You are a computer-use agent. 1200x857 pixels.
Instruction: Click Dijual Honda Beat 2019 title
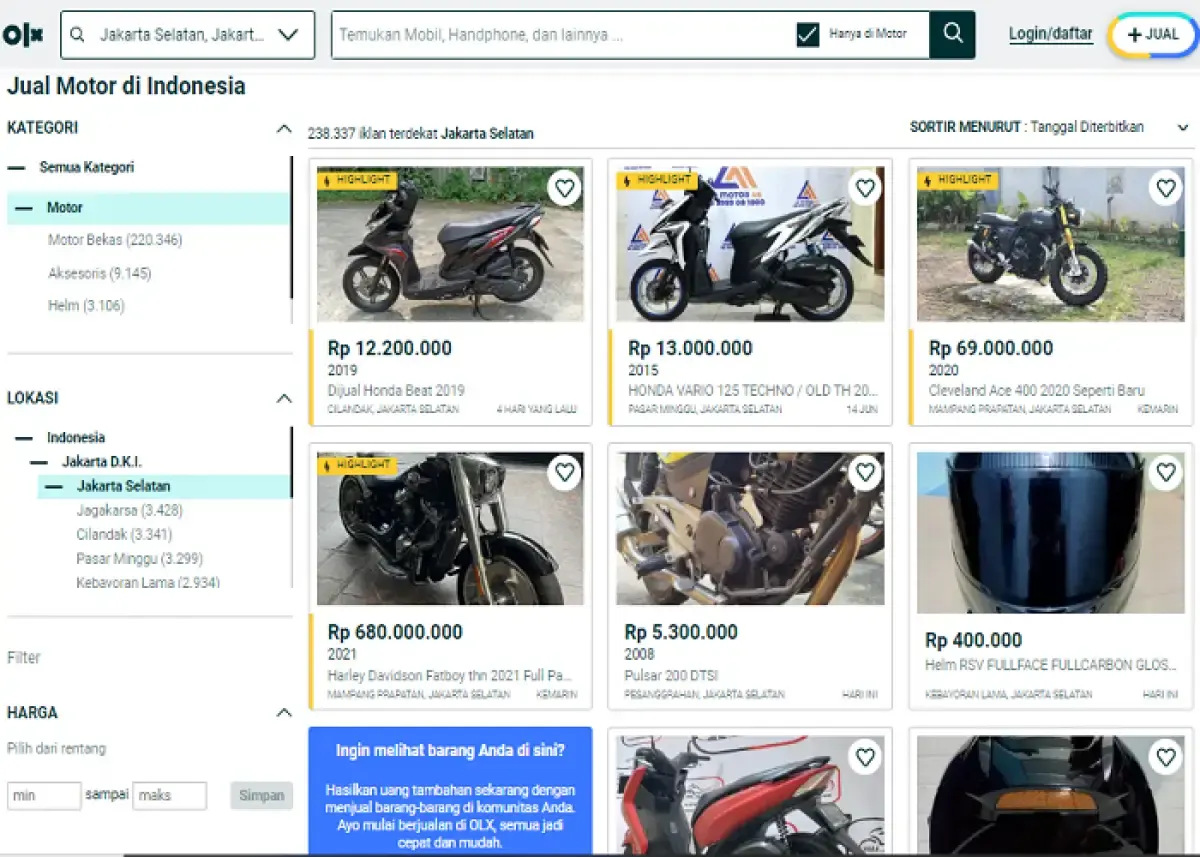coord(396,391)
